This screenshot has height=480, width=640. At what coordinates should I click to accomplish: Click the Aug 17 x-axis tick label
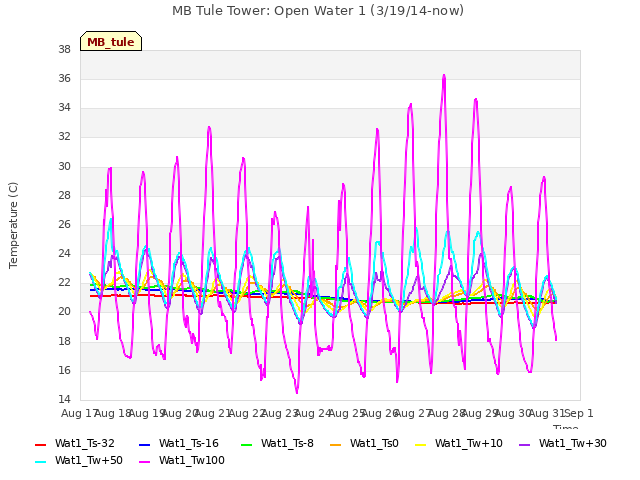pyautogui.click(x=80, y=413)
